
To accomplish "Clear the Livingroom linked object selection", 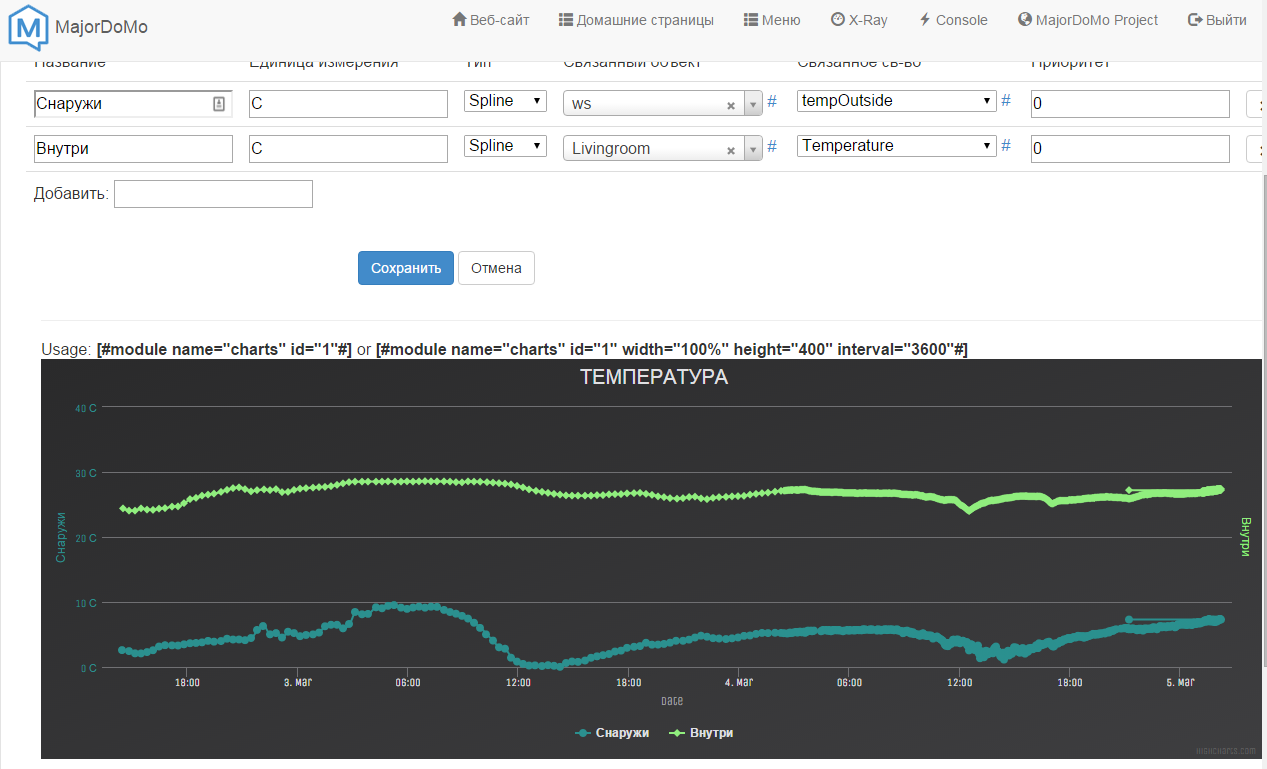I will (730, 150).
